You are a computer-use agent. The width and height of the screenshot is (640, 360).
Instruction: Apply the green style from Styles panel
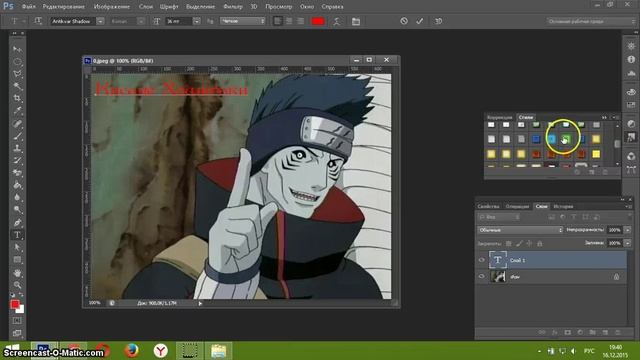pos(566,140)
